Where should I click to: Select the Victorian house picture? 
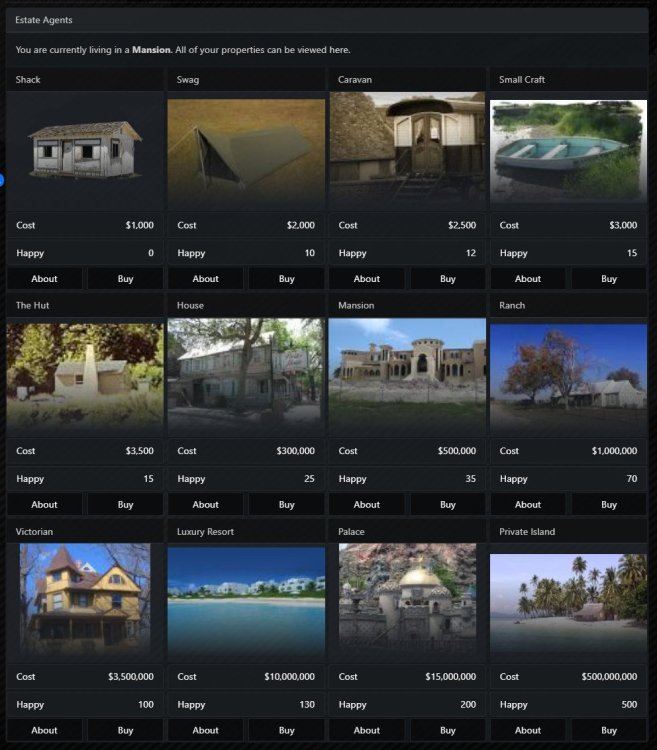85,601
